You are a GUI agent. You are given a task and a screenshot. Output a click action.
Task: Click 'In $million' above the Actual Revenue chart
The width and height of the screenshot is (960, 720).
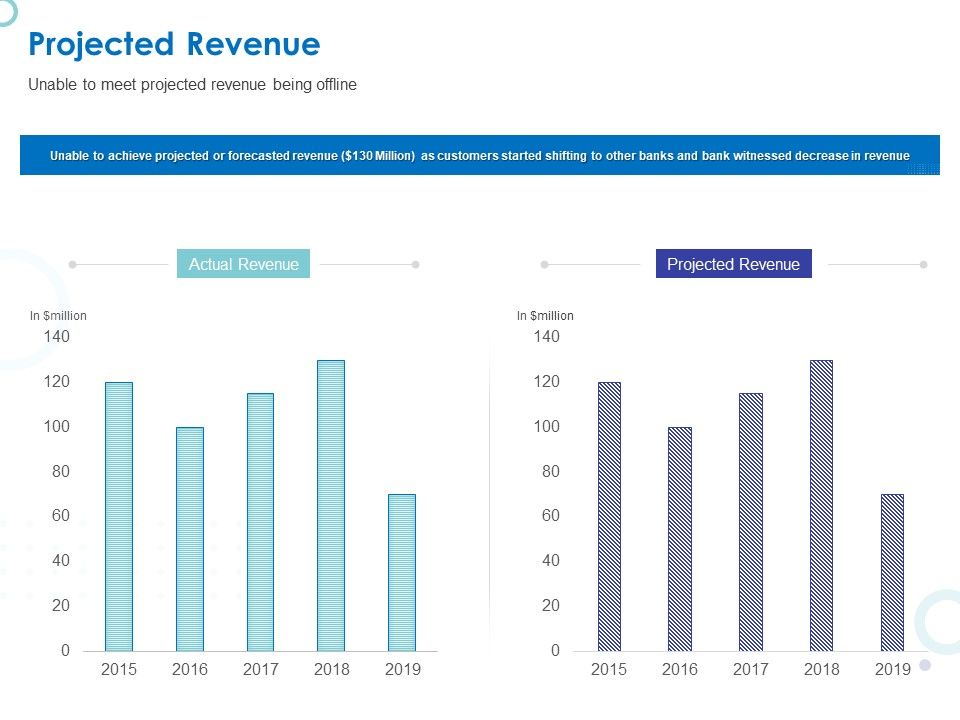[58, 315]
